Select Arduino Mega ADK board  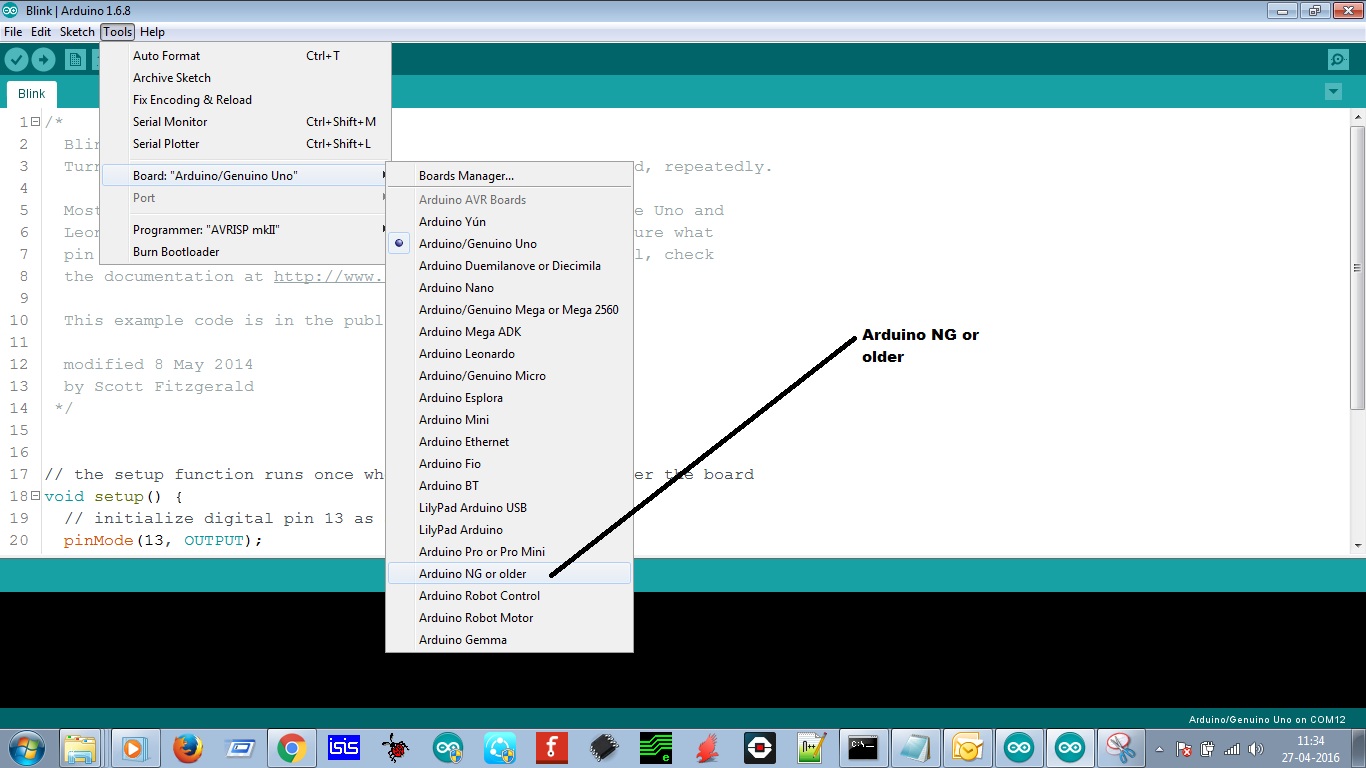(510, 332)
